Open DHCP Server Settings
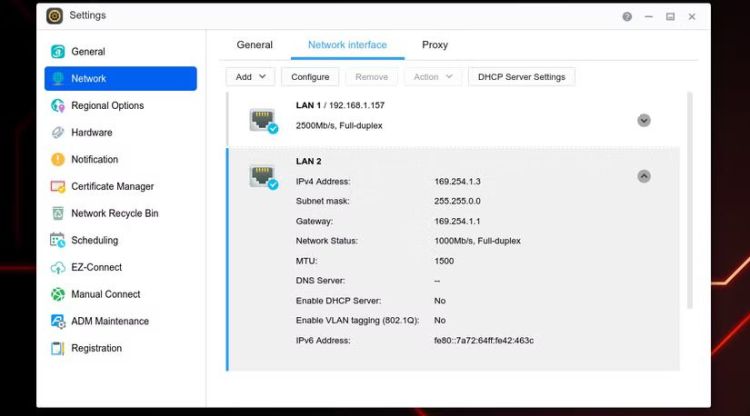Image resolution: width=750 pixels, height=416 pixels. tap(521, 77)
